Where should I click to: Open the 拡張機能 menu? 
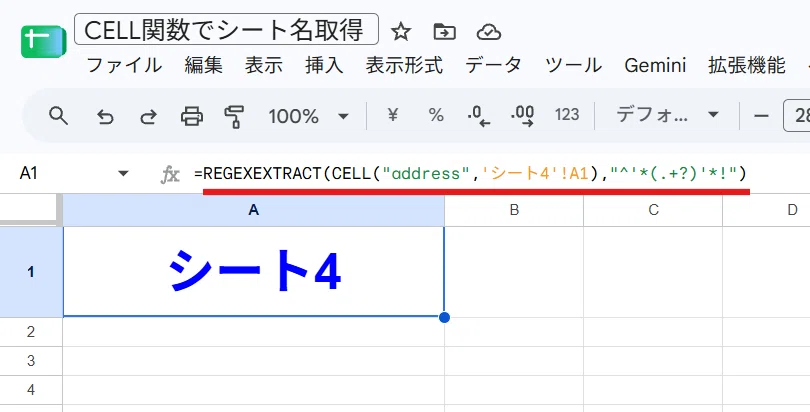coord(746,66)
